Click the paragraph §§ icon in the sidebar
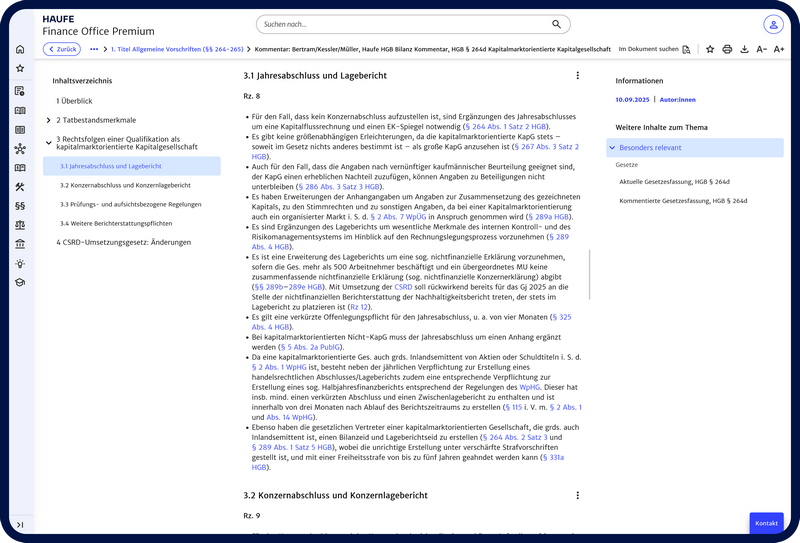This screenshot has width=800, height=543. click(20, 205)
